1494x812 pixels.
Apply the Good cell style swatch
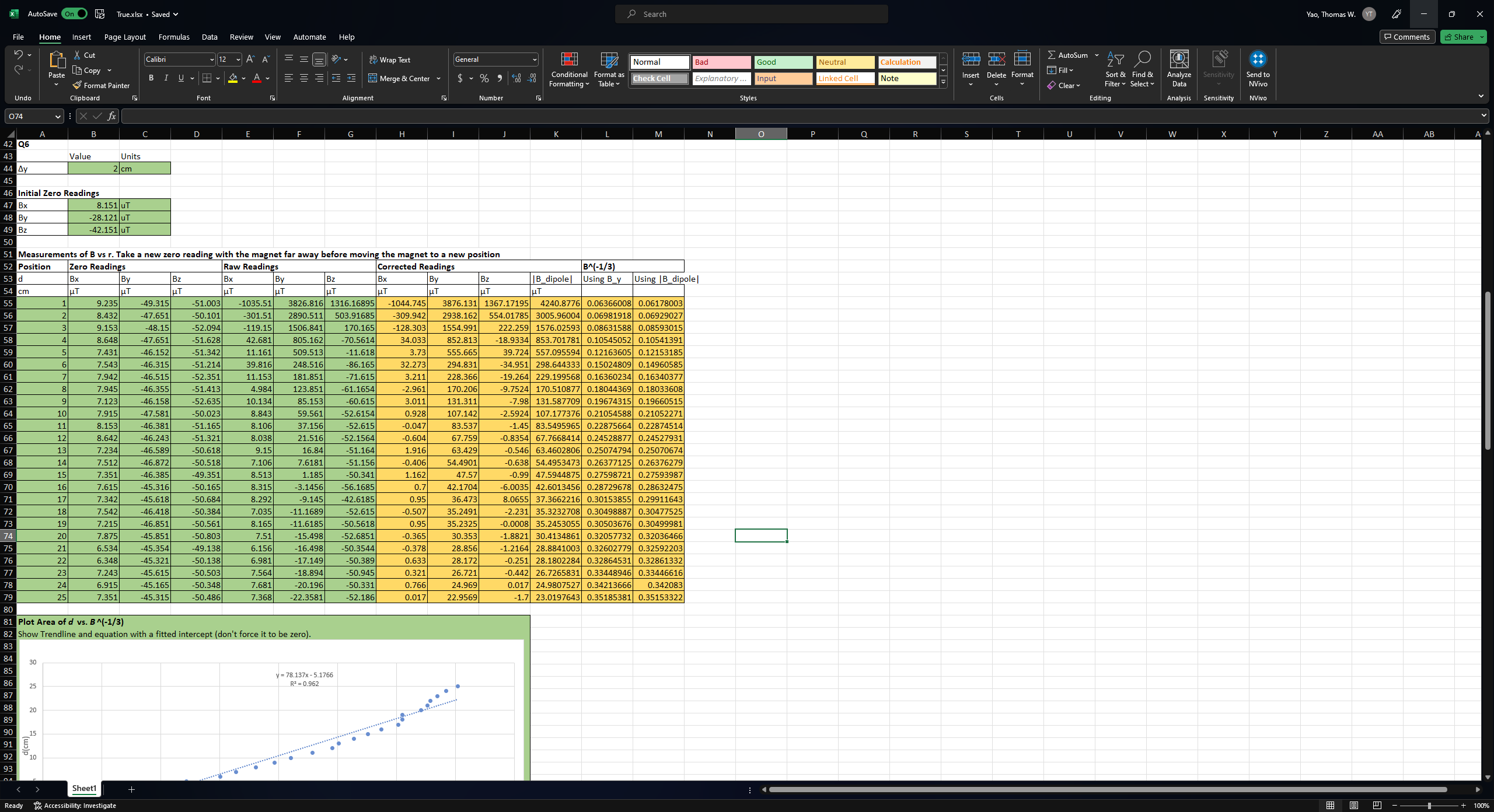click(x=783, y=62)
